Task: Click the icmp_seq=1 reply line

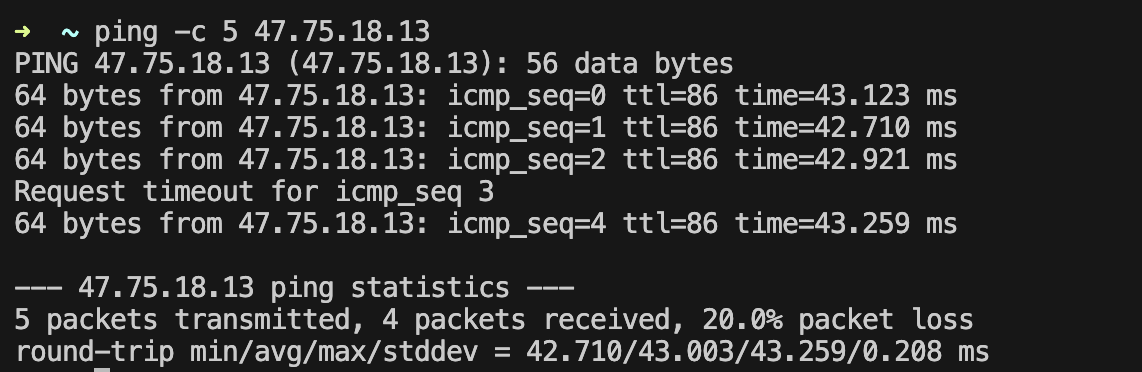Action: (485, 128)
